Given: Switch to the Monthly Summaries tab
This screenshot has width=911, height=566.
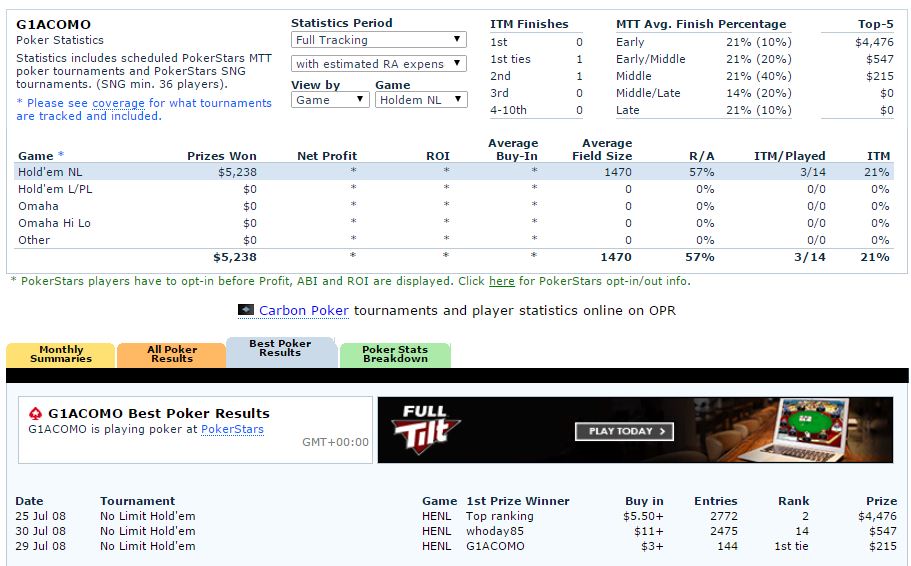Looking at the screenshot, I should click(60, 355).
